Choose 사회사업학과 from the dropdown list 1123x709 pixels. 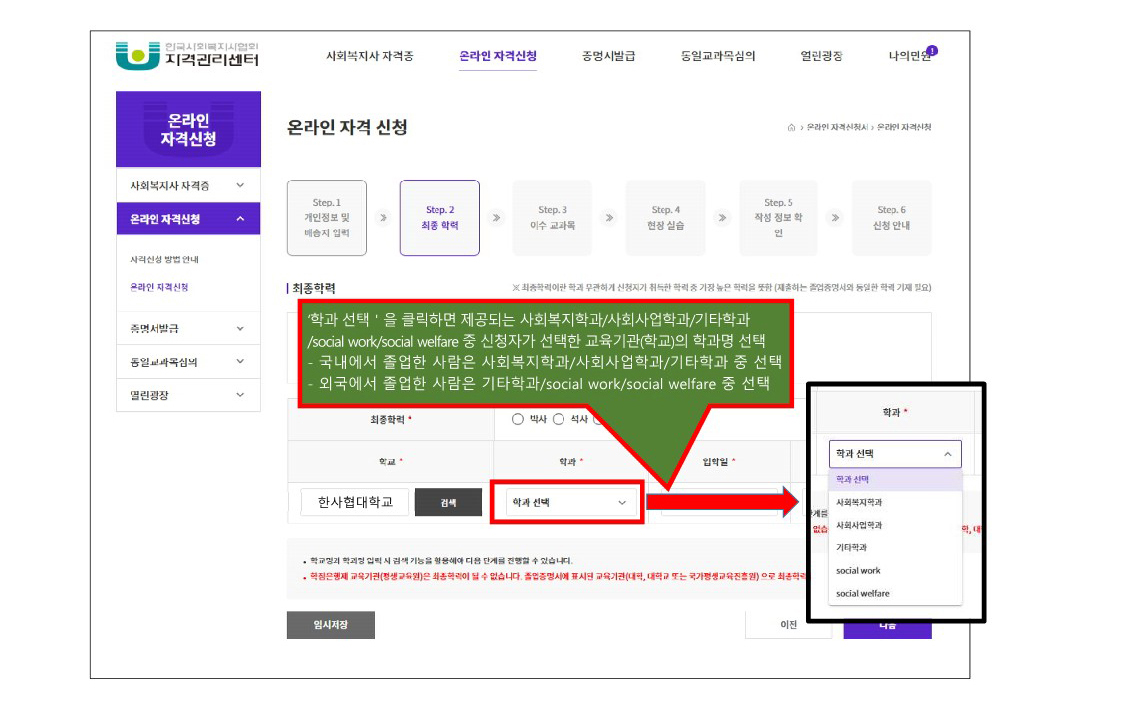tap(895, 525)
